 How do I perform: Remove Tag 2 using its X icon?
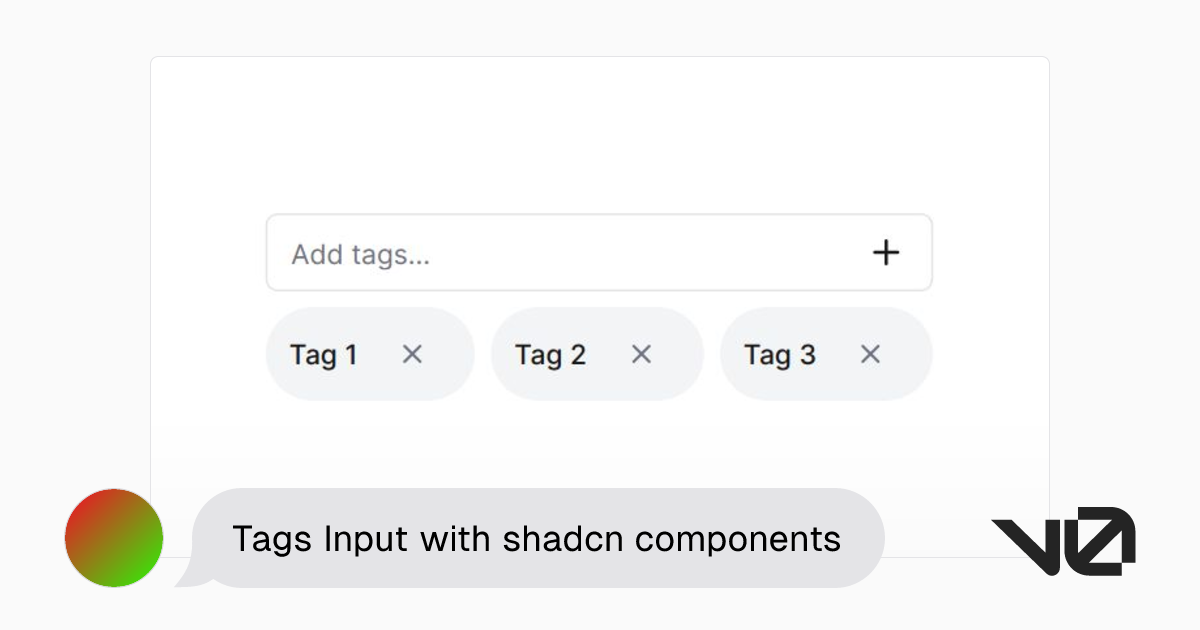coord(641,354)
